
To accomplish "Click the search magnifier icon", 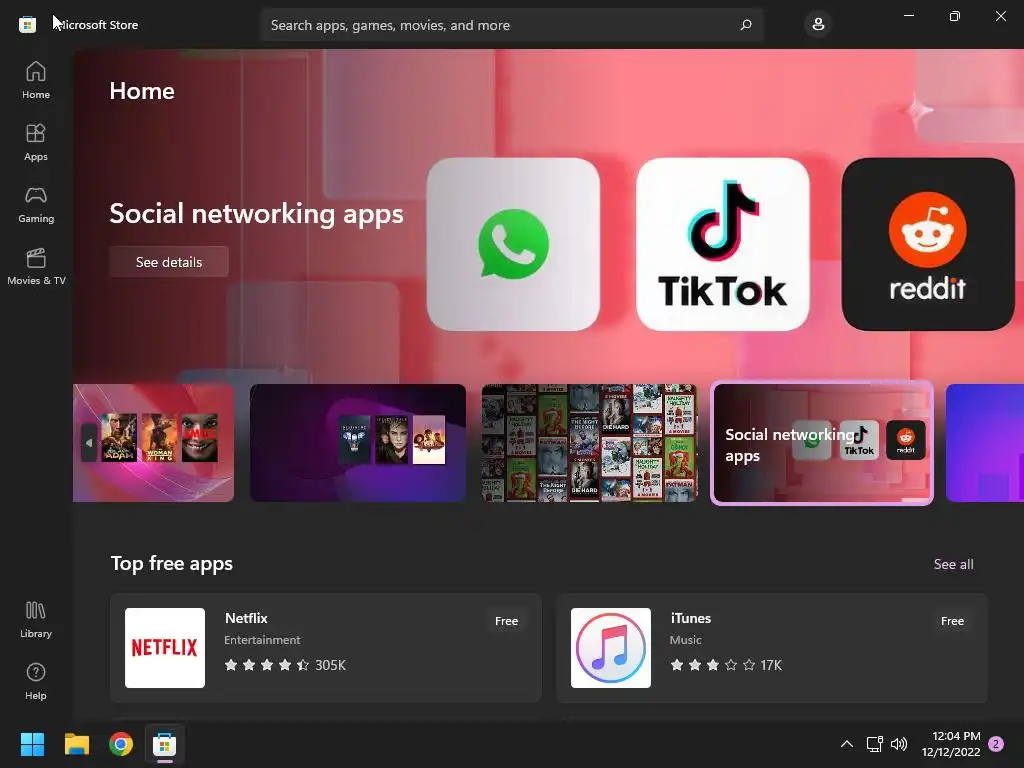I will coord(746,25).
